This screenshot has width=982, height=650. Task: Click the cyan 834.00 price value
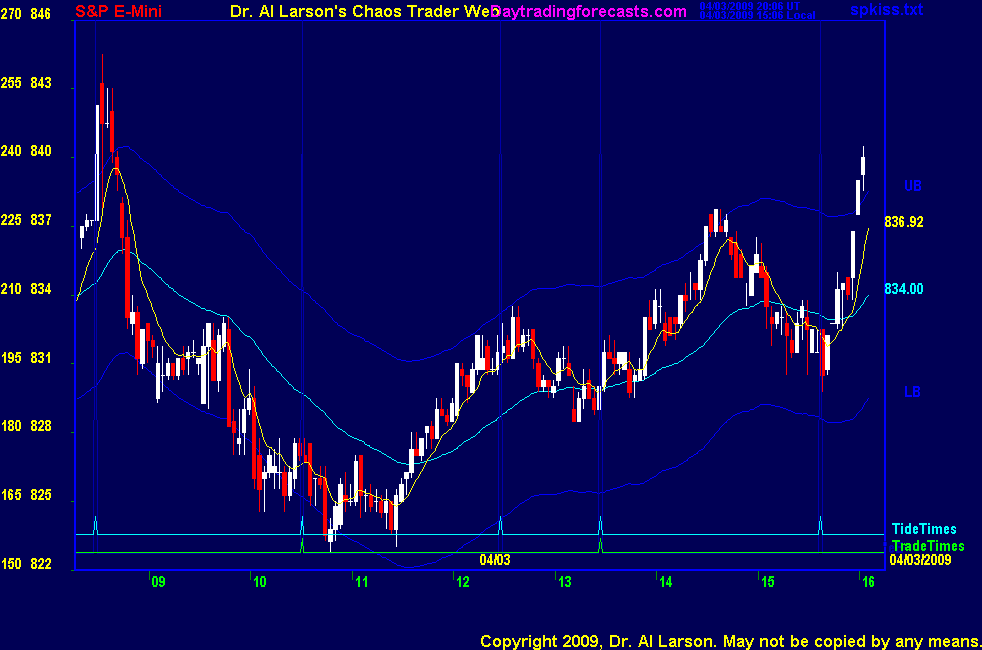[903, 289]
